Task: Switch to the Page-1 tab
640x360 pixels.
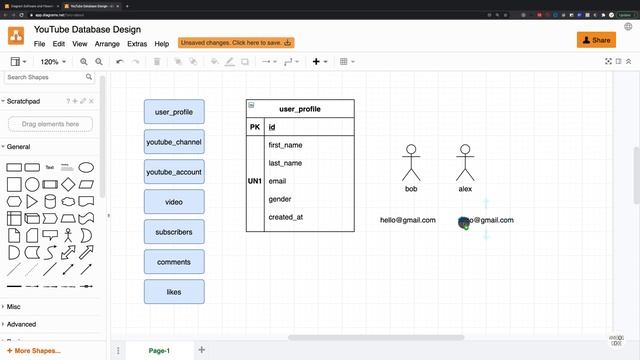Action: tap(159, 351)
